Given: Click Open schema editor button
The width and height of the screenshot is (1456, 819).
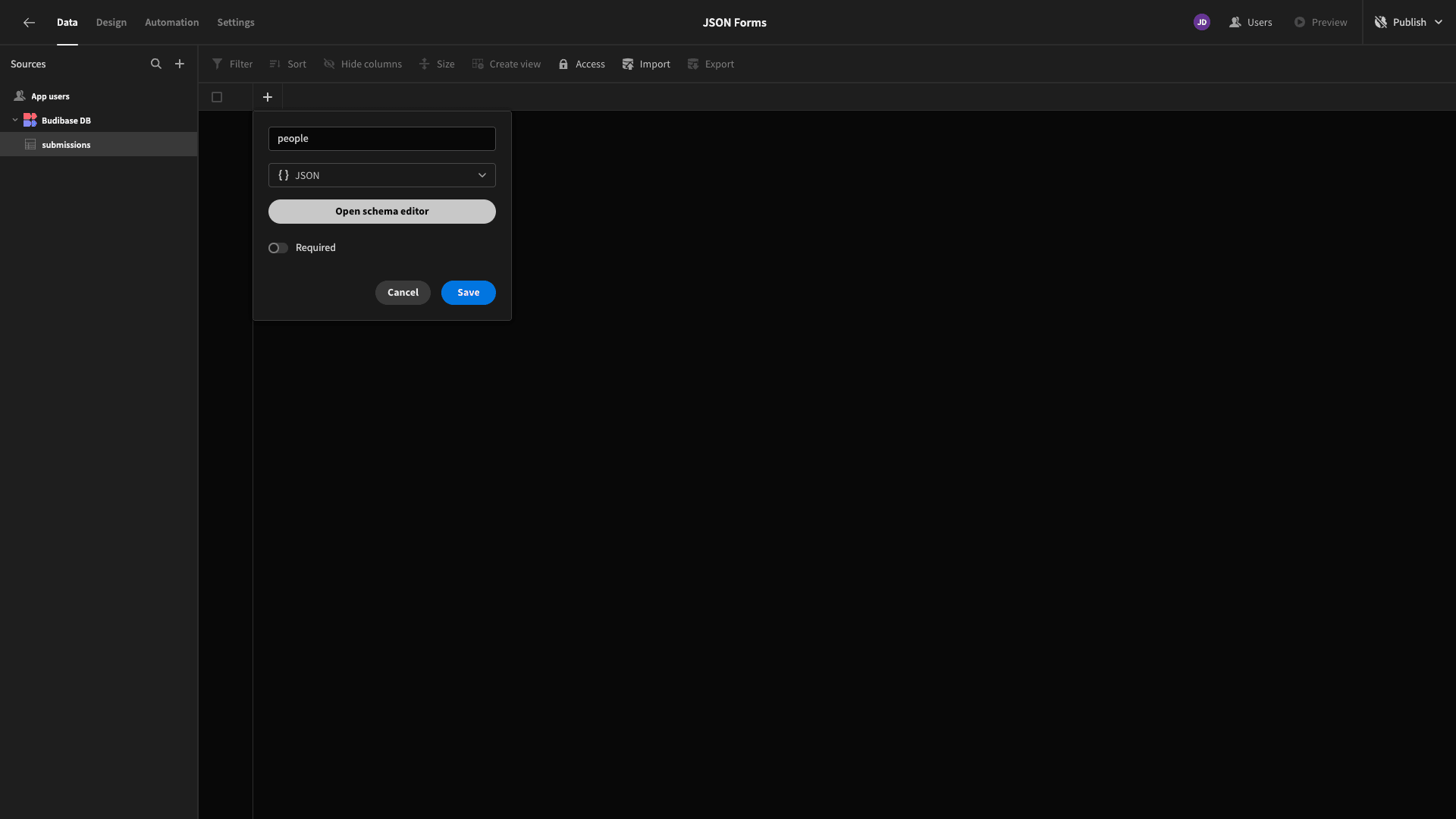Looking at the screenshot, I should coord(382,212).
